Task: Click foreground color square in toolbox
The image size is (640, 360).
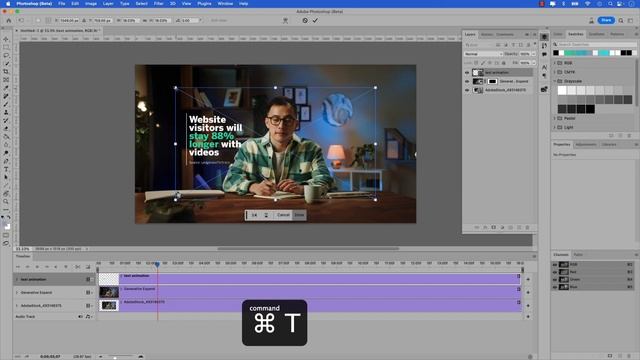Action: 5,224
